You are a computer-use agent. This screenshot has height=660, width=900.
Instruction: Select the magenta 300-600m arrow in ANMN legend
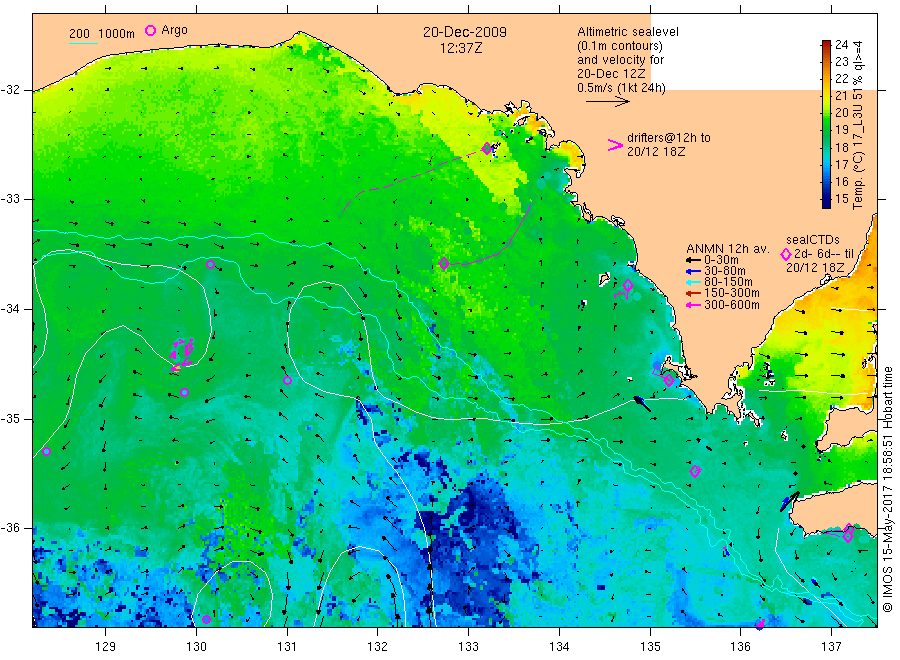[693, 305]
